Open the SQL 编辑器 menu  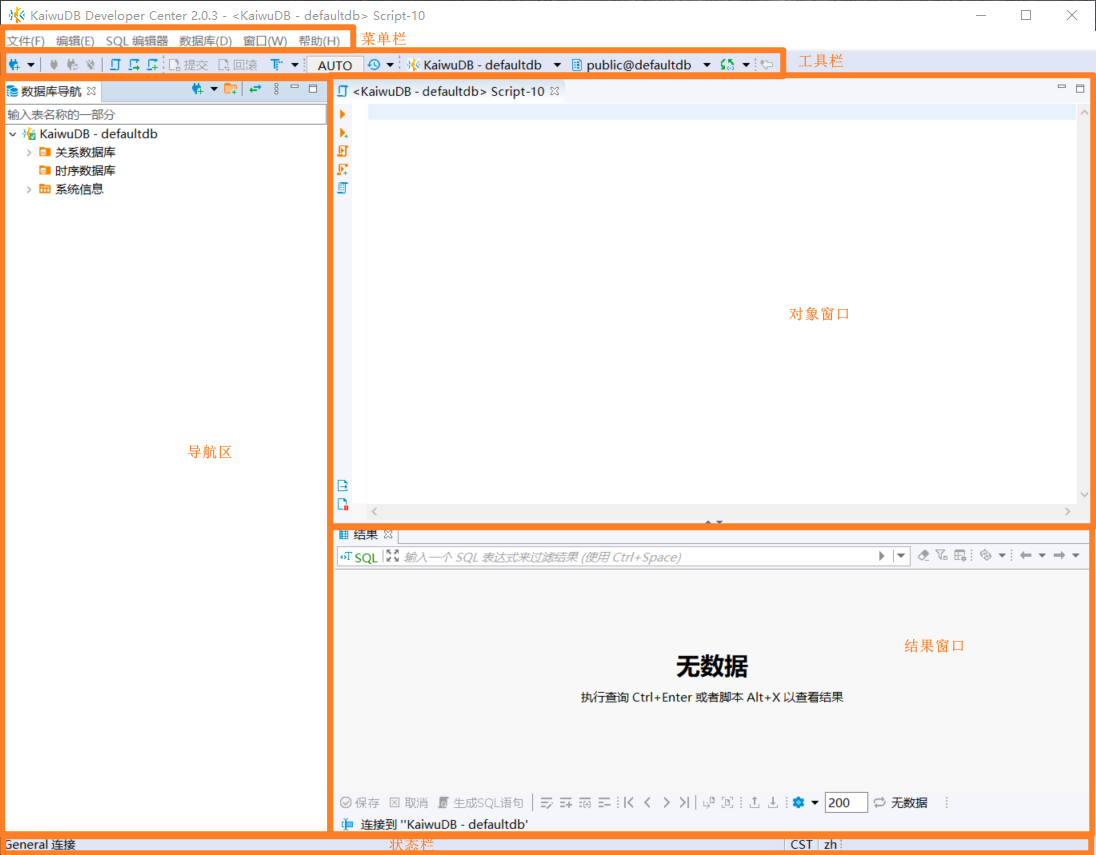coord(137,41)
